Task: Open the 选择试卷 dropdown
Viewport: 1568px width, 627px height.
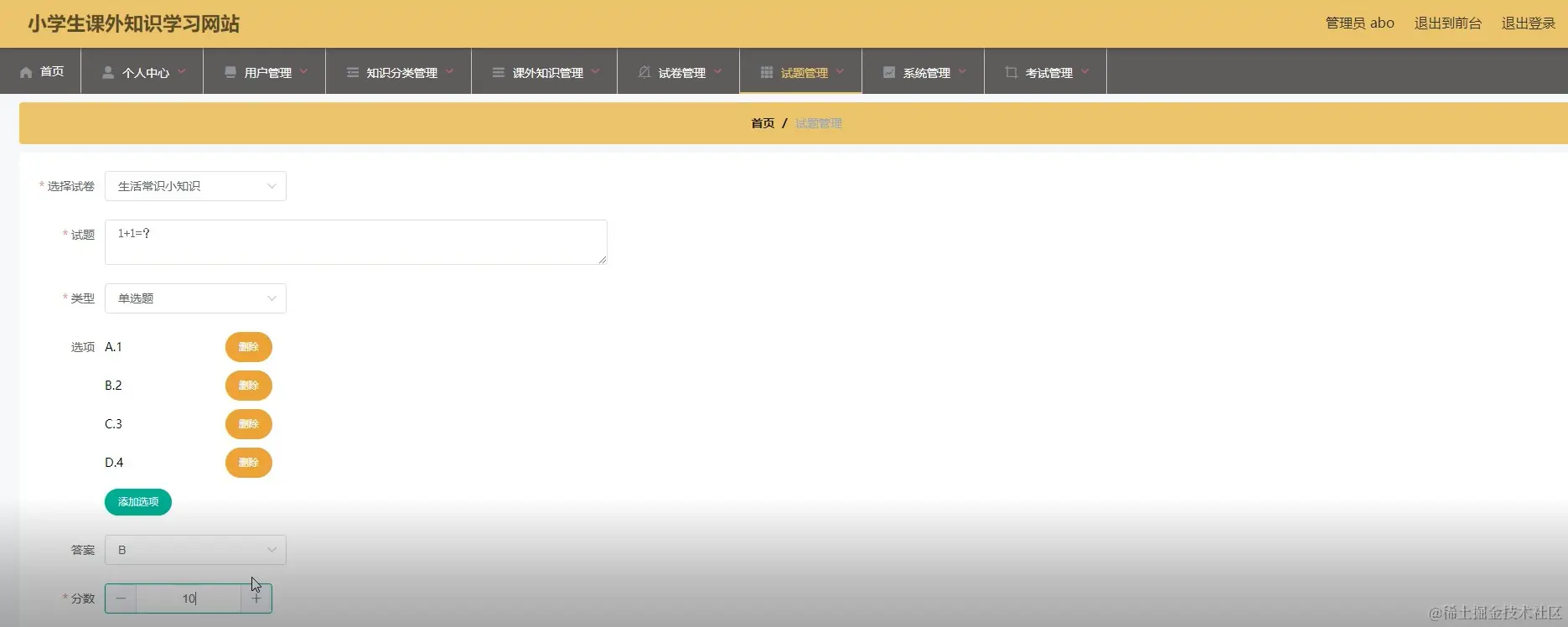Action: point(195,186)
